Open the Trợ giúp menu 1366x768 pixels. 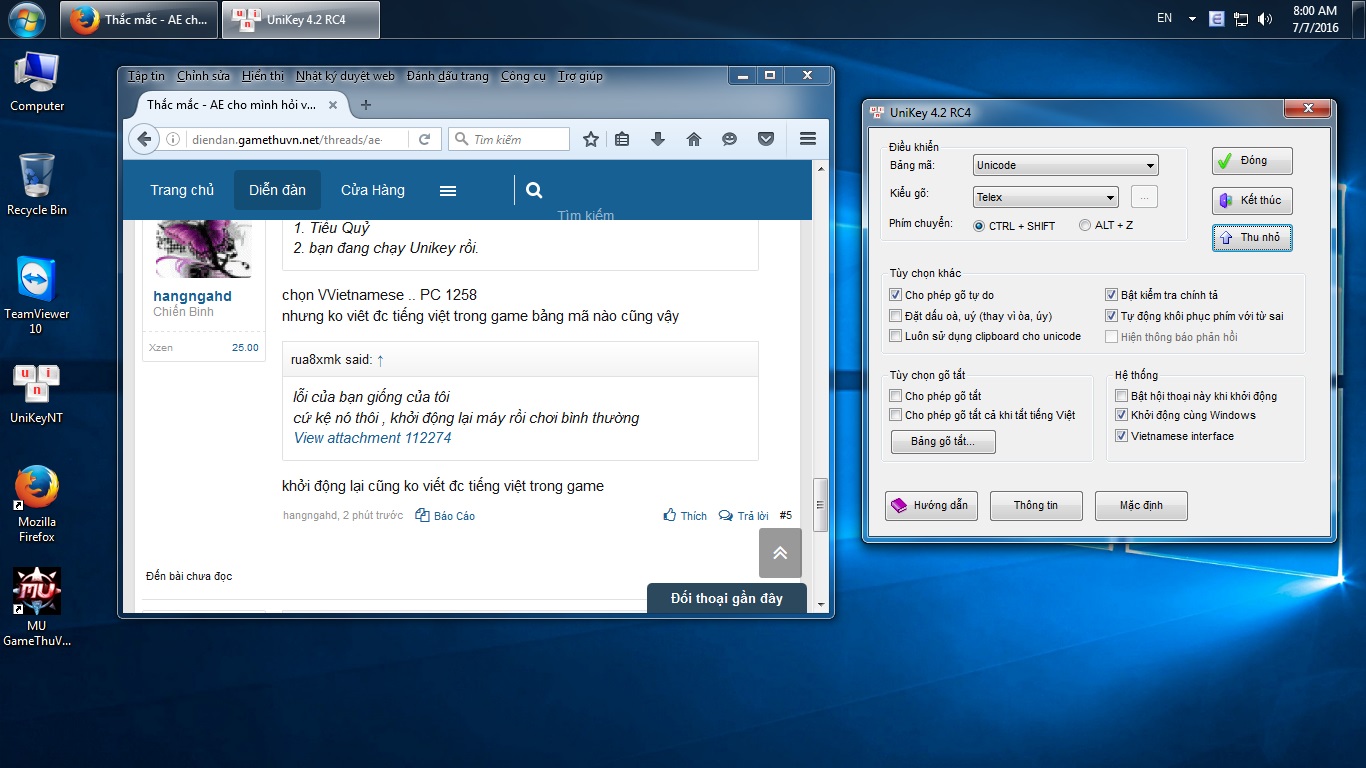tap(581, 76)
